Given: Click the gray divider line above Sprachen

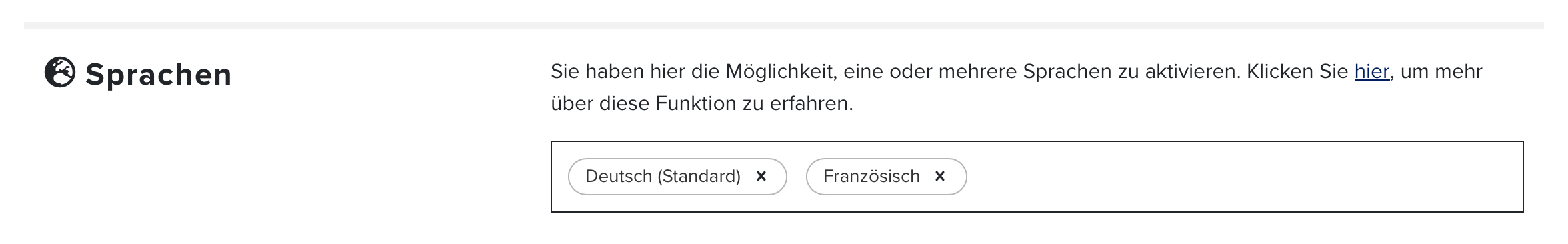Looking at the screenshot, I should (784, 25).
